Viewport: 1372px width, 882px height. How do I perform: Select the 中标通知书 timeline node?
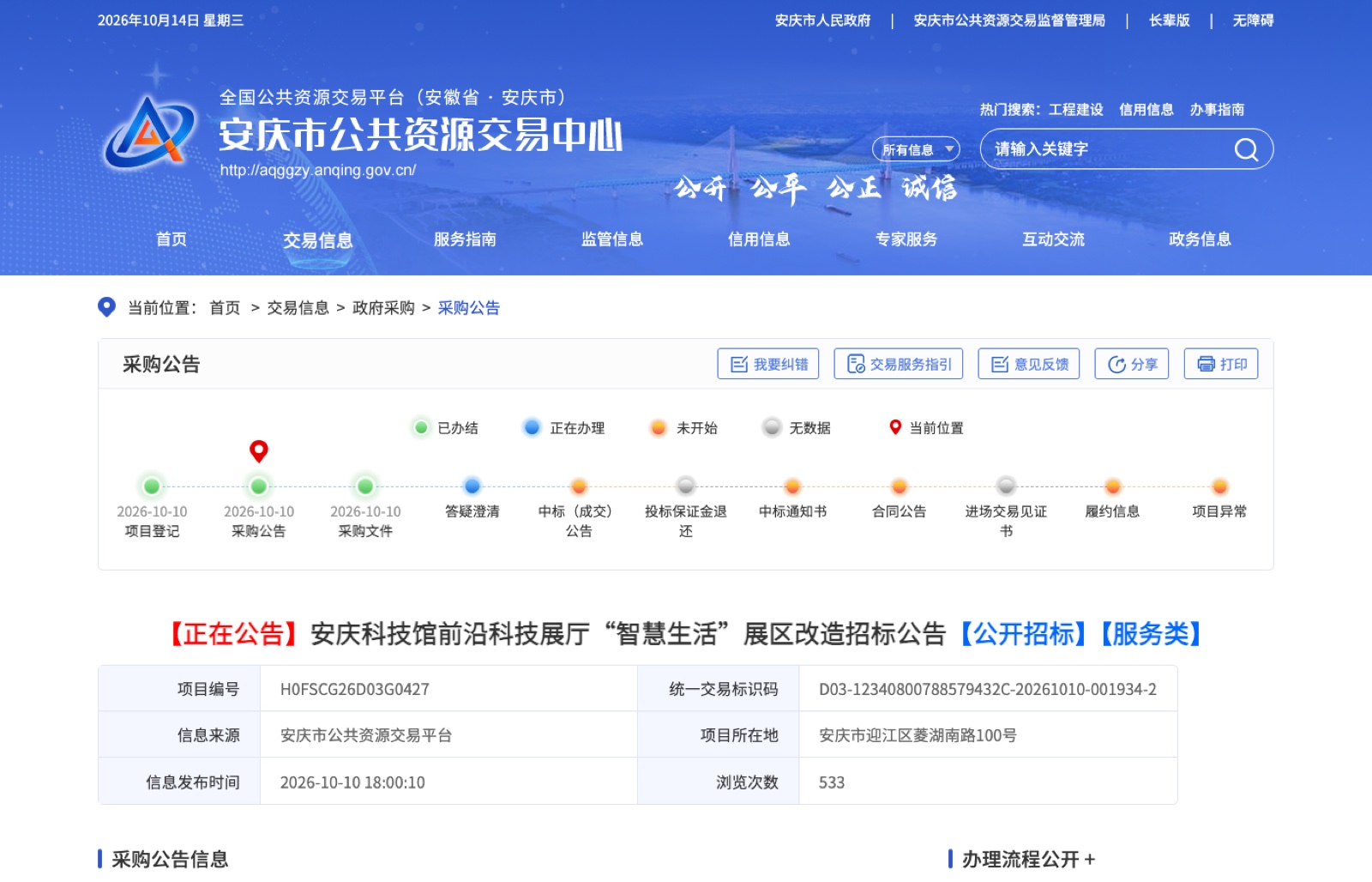click(792, 486)
